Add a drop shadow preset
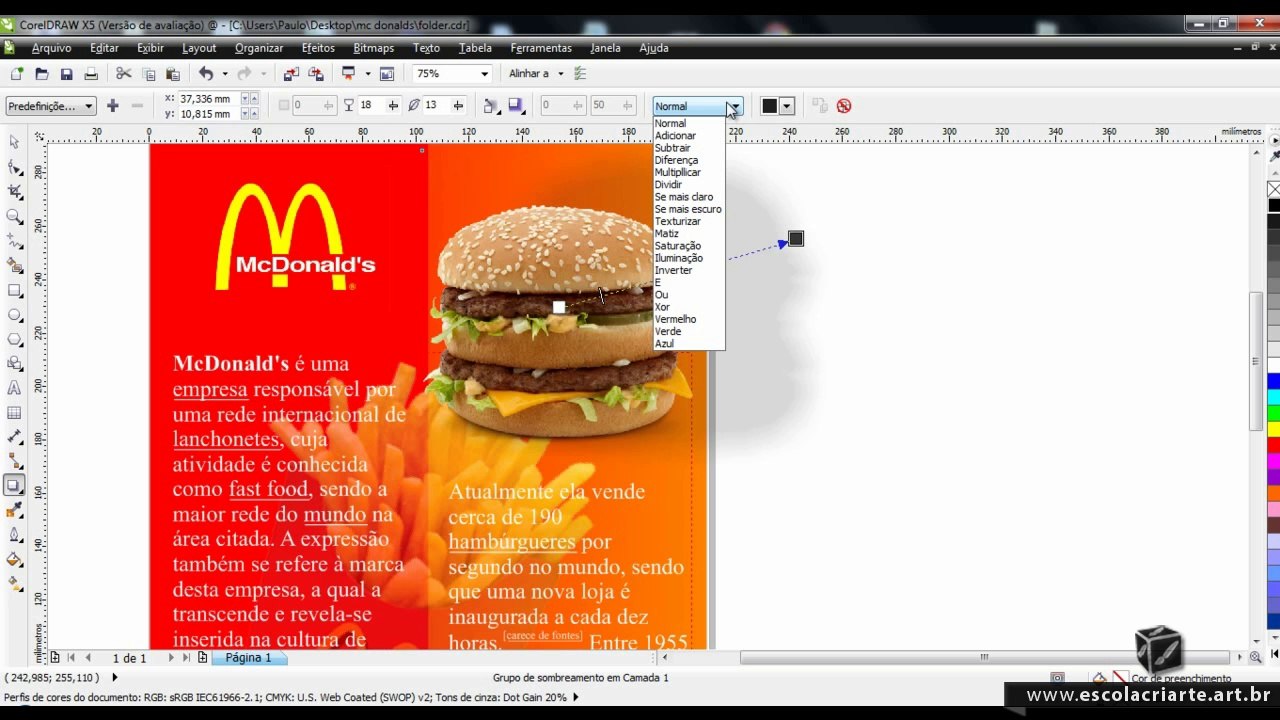1280x720 pixels. [112, 106]
